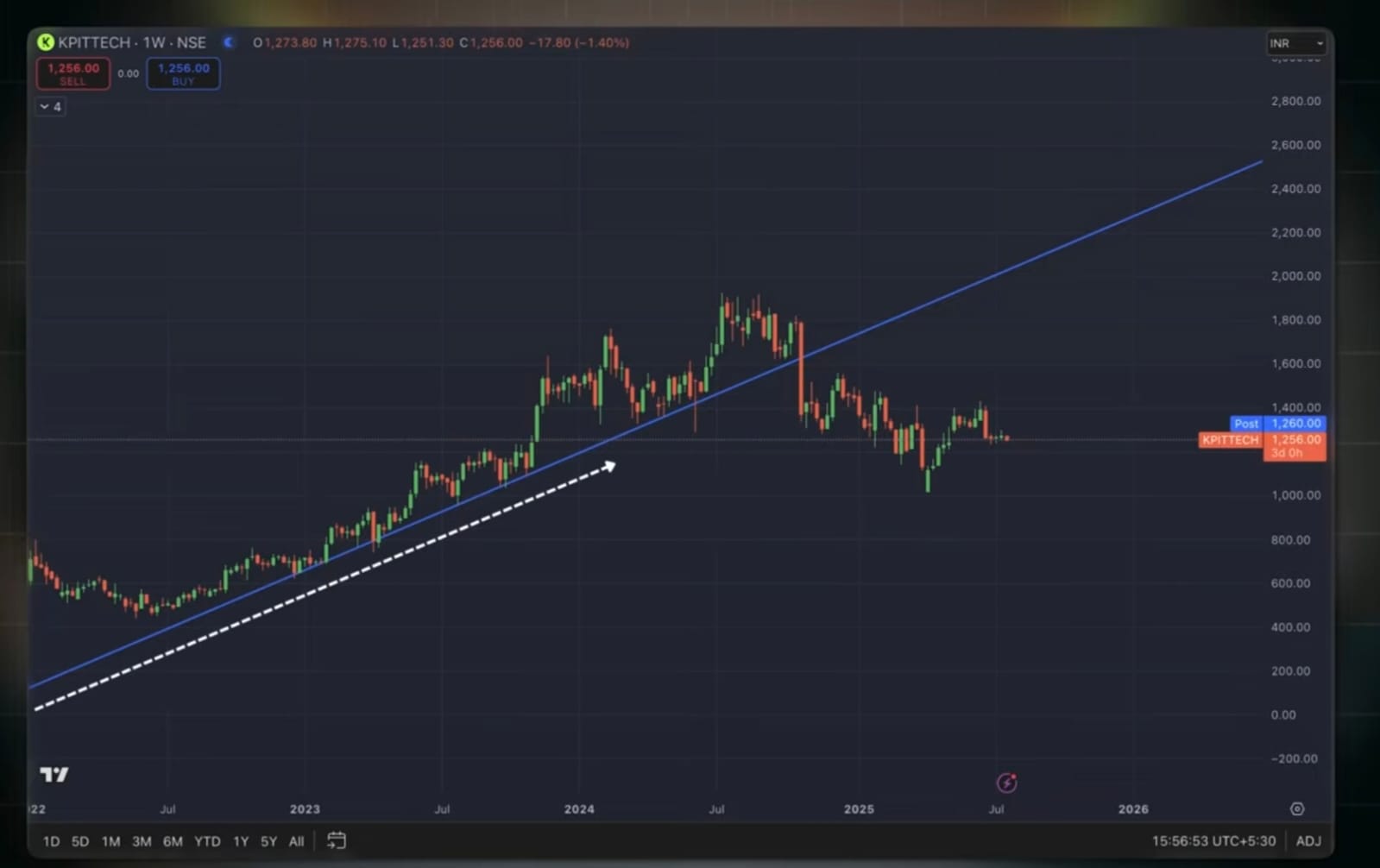
Task: Select the 1Y time range
Action: (241, 841)
